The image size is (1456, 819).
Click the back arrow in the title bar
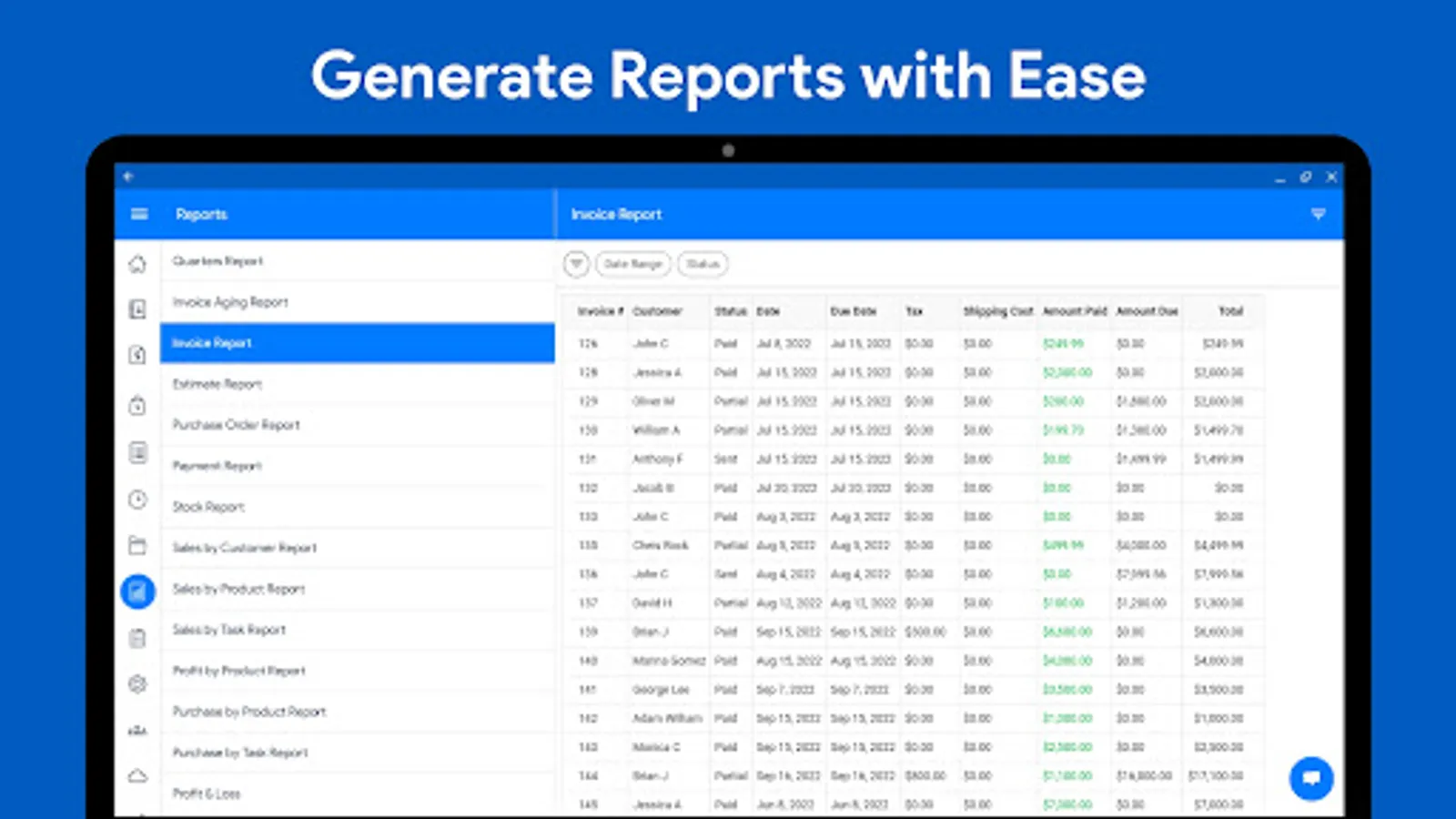[128, 177]
